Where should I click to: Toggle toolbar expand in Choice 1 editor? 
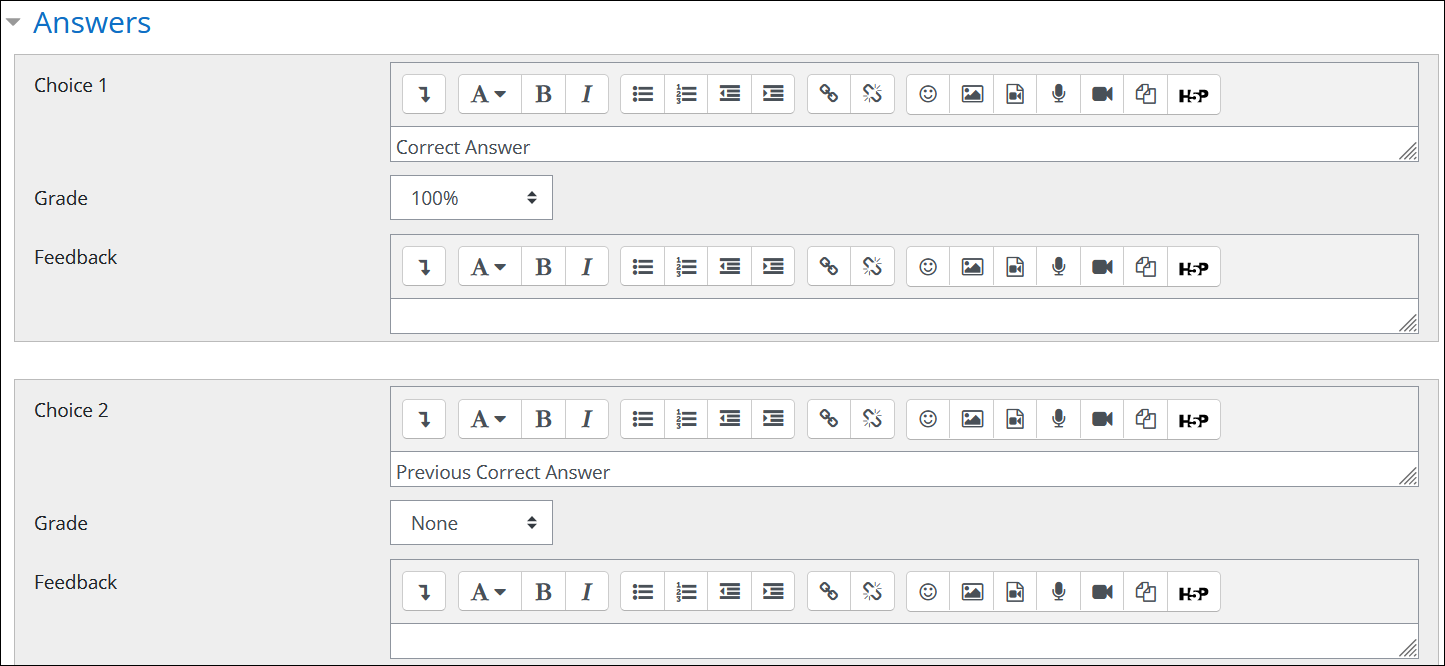coord(424,94)
